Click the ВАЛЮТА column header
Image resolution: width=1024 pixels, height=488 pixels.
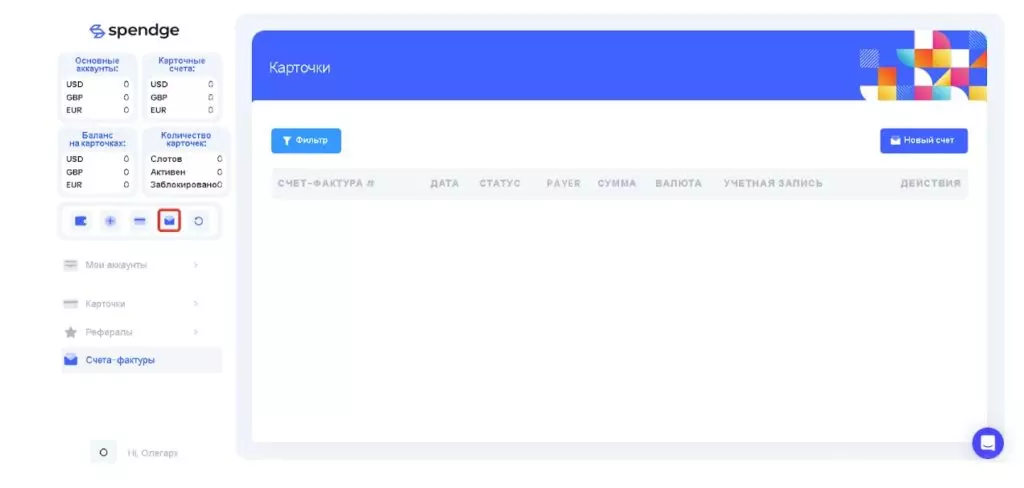(679, 184)
